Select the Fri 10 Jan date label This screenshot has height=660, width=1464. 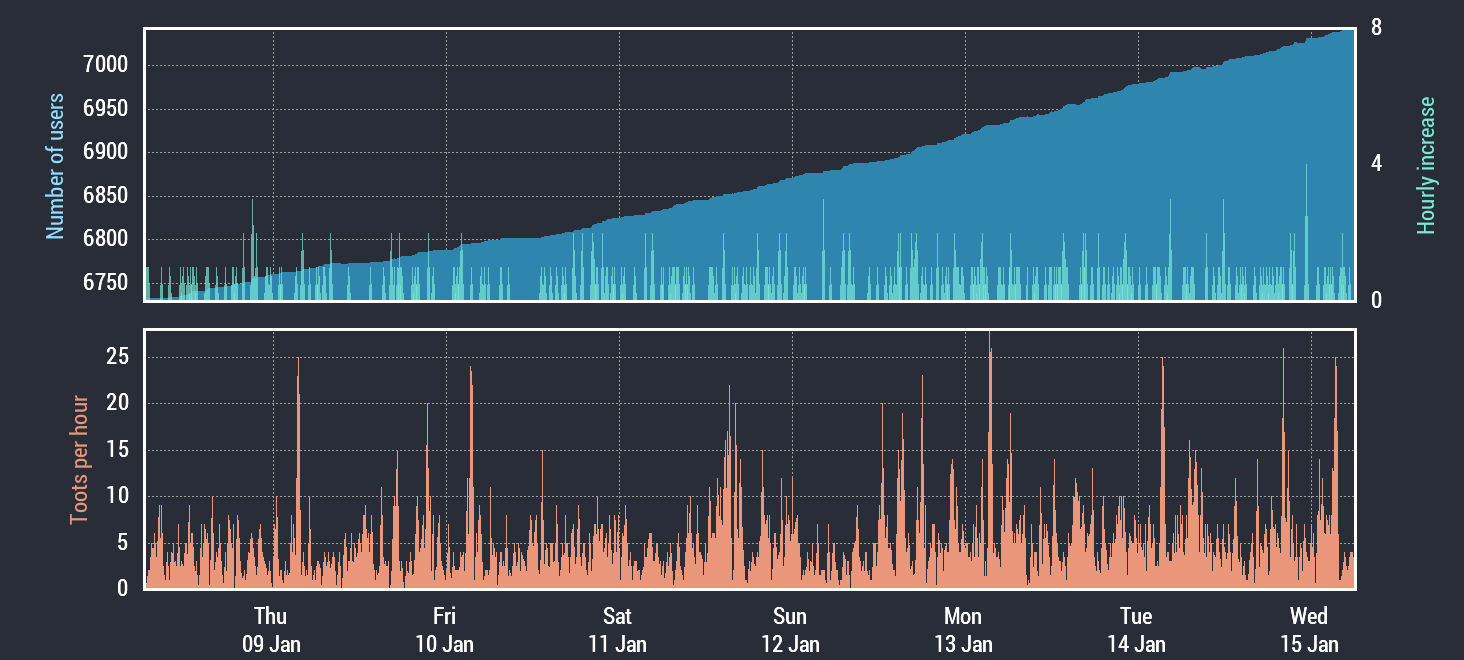coord(444,629)
